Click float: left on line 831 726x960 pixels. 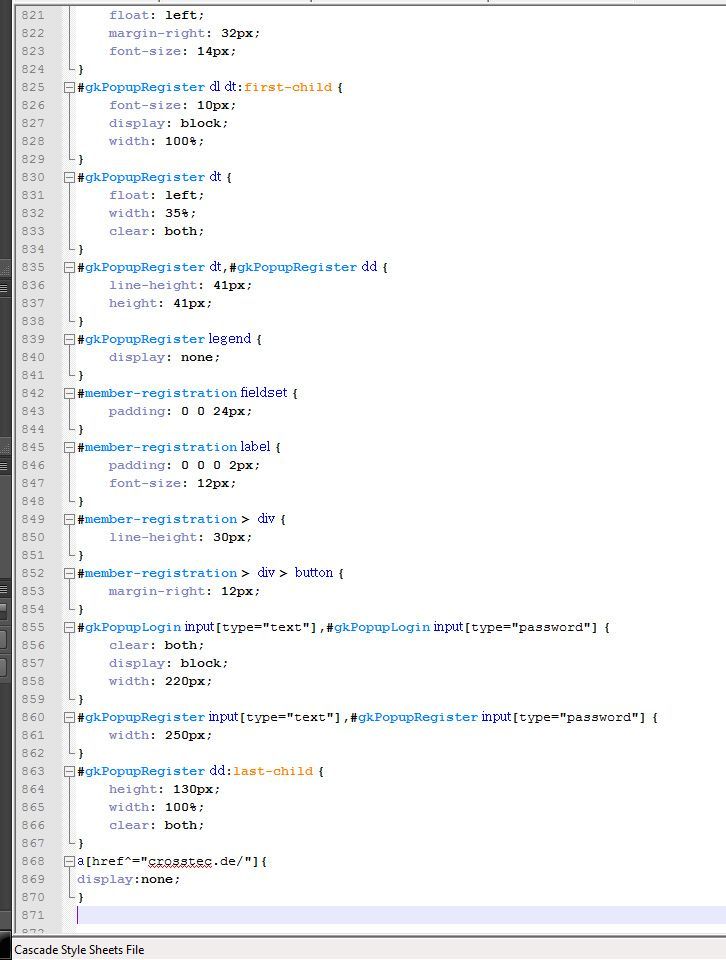point(156,195)
